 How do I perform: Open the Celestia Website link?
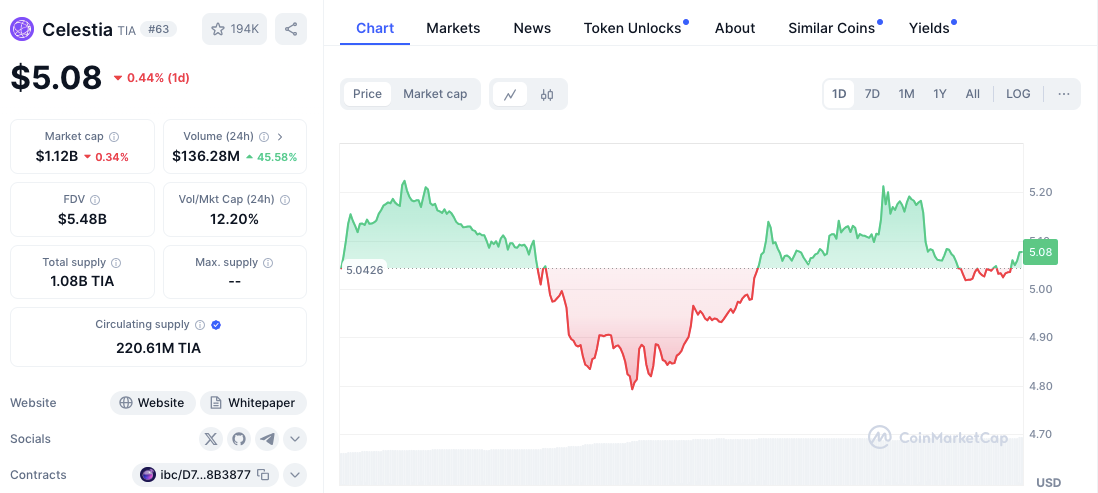pos(153,403)
